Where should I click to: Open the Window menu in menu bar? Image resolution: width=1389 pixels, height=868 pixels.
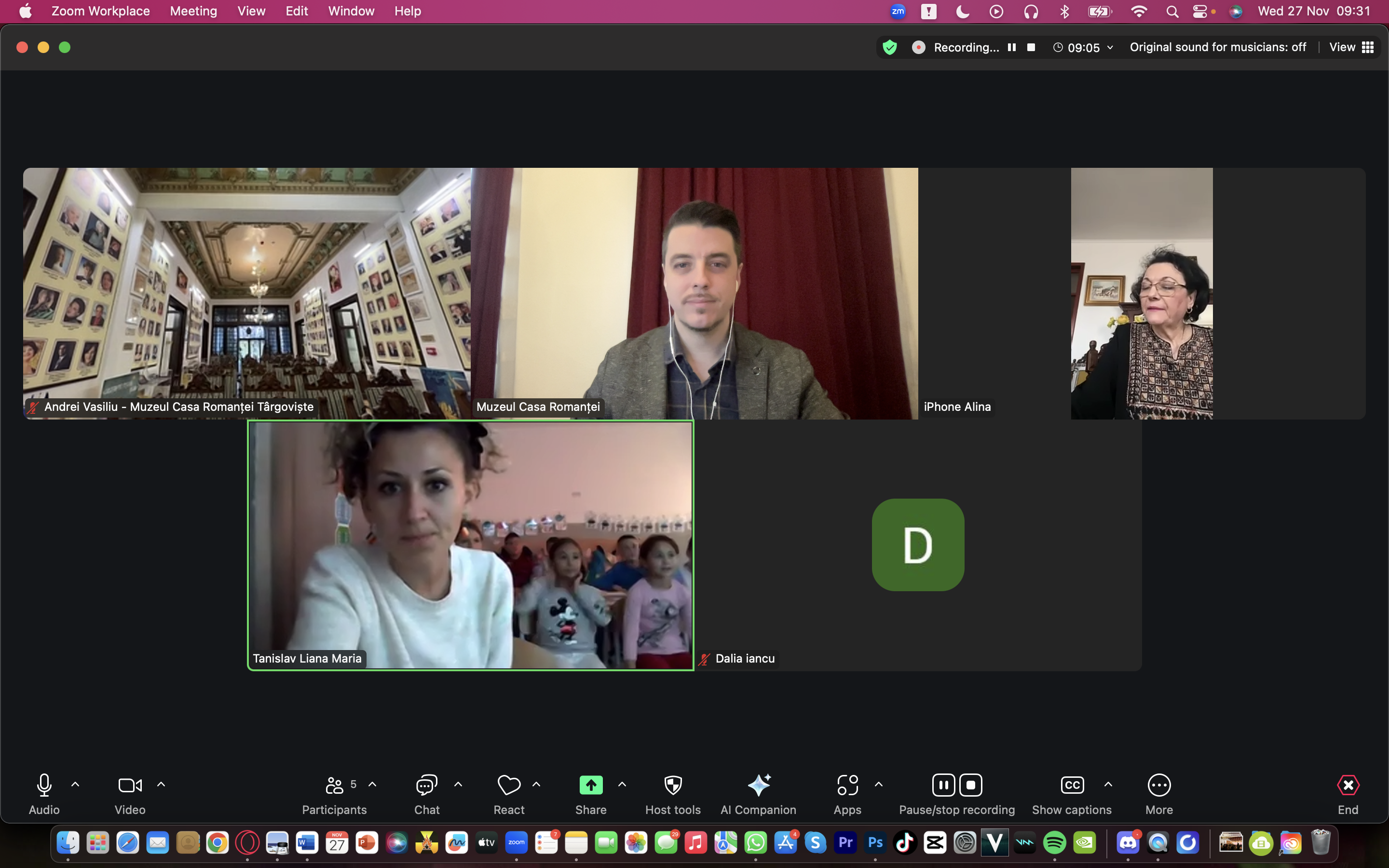pos(351,11)
